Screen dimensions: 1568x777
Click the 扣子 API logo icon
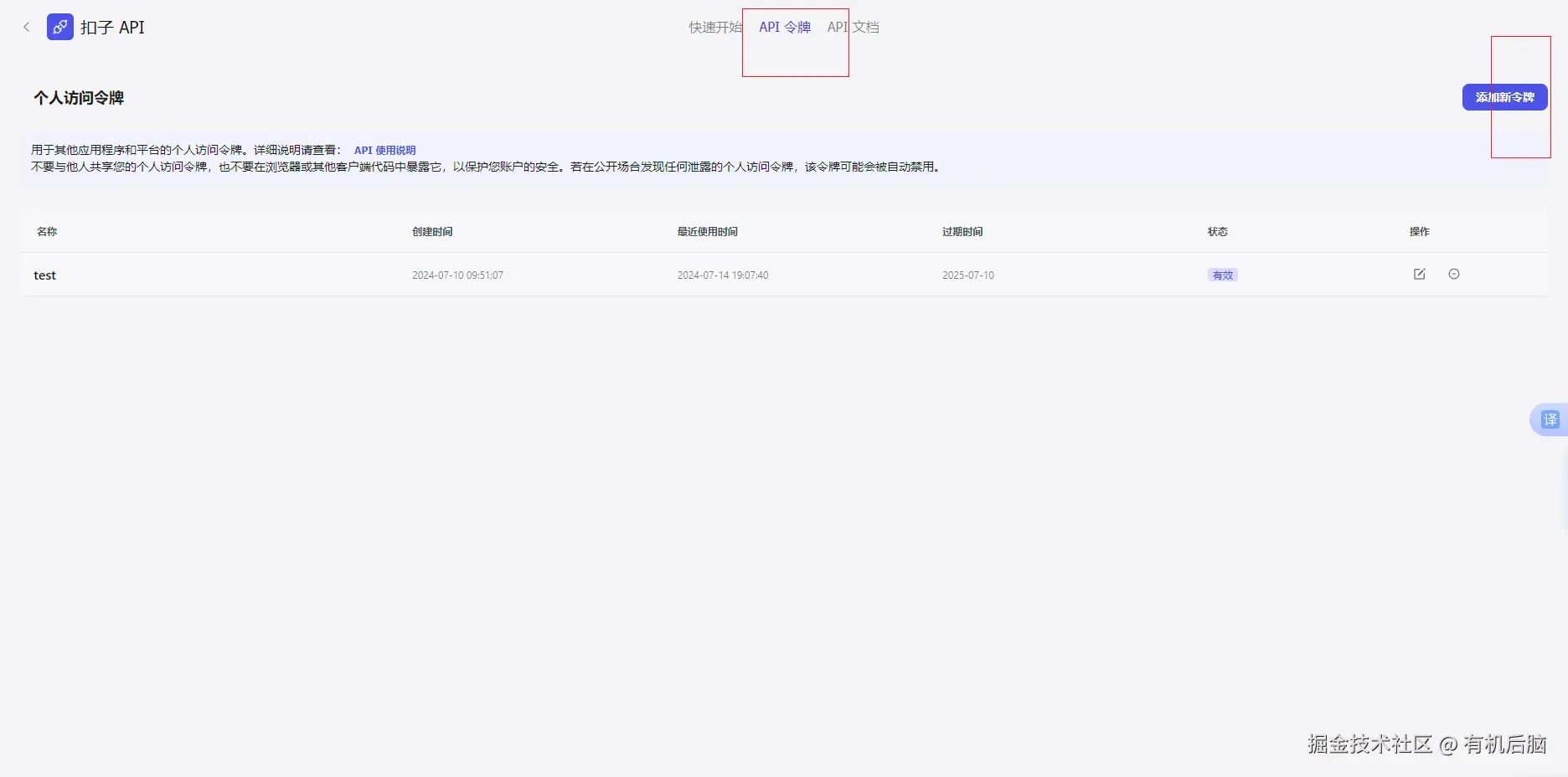click(60, 27)
